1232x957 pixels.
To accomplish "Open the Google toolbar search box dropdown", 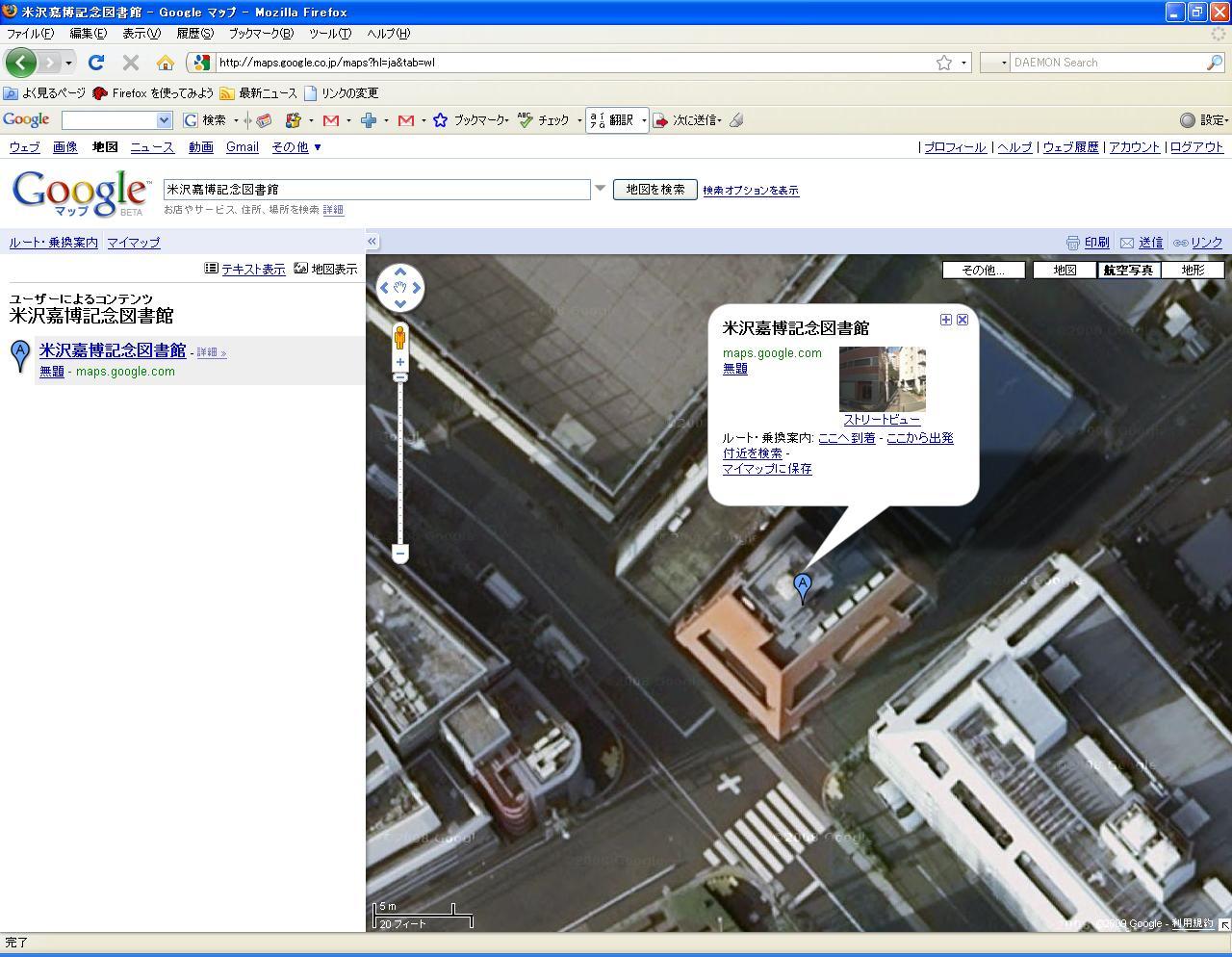I will 164,120.
